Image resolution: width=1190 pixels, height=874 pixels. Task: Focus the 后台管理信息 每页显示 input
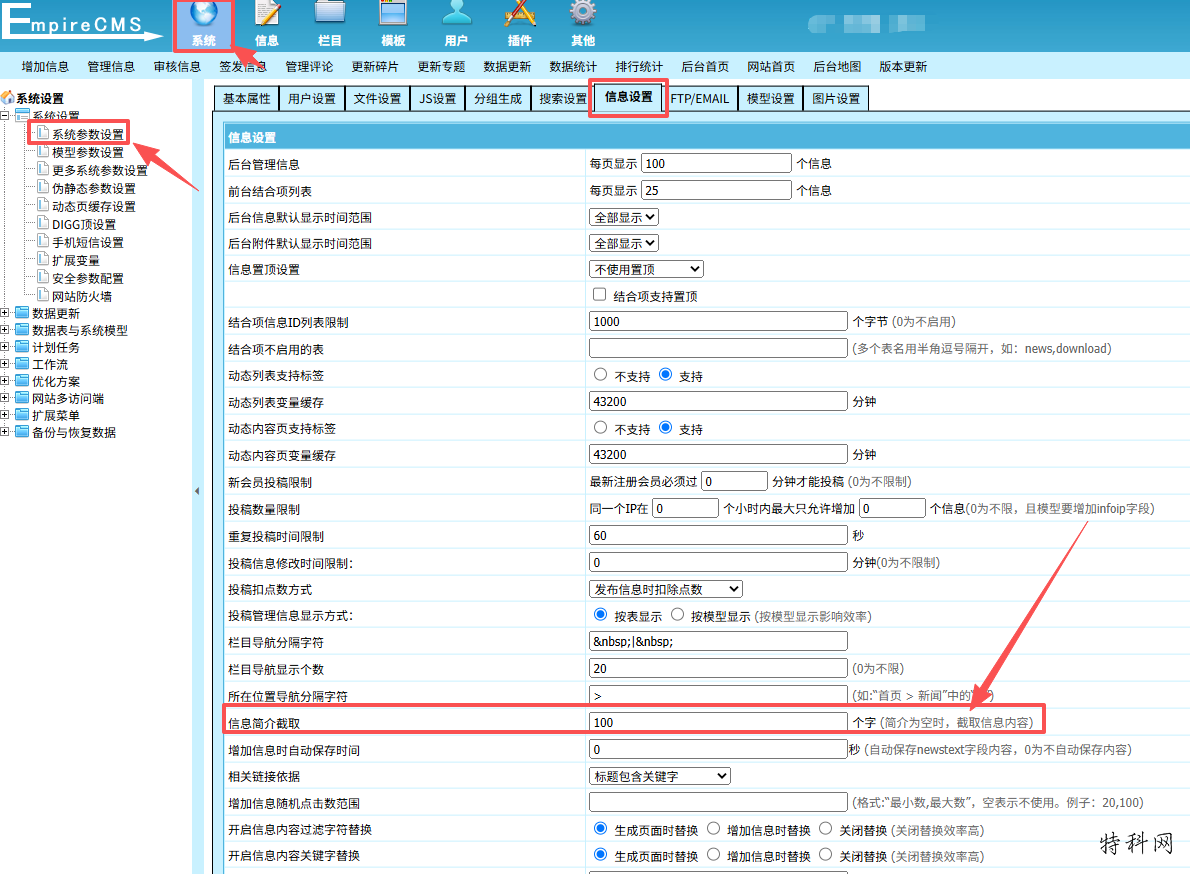716,164
